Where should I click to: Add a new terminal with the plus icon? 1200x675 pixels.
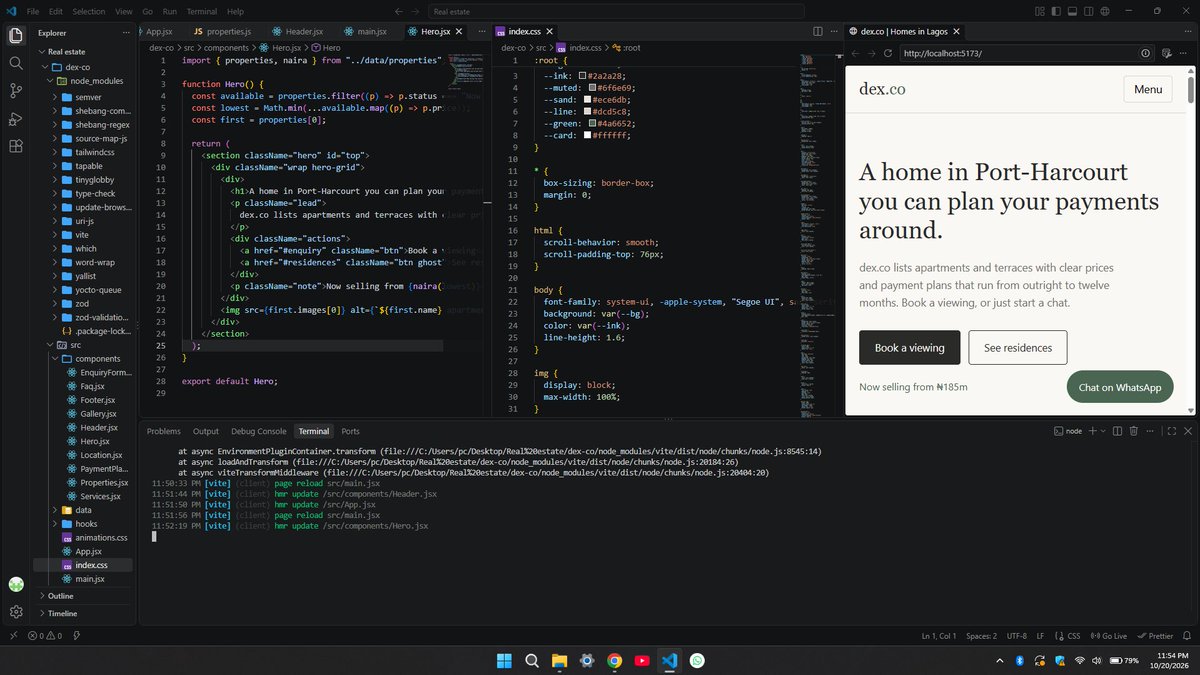1093,431
